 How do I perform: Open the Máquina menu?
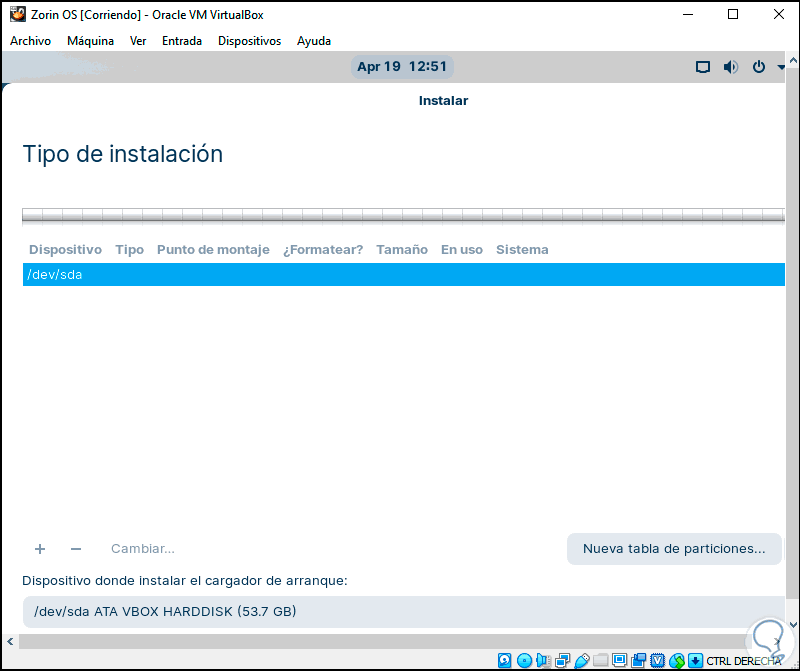click(90, 41)
